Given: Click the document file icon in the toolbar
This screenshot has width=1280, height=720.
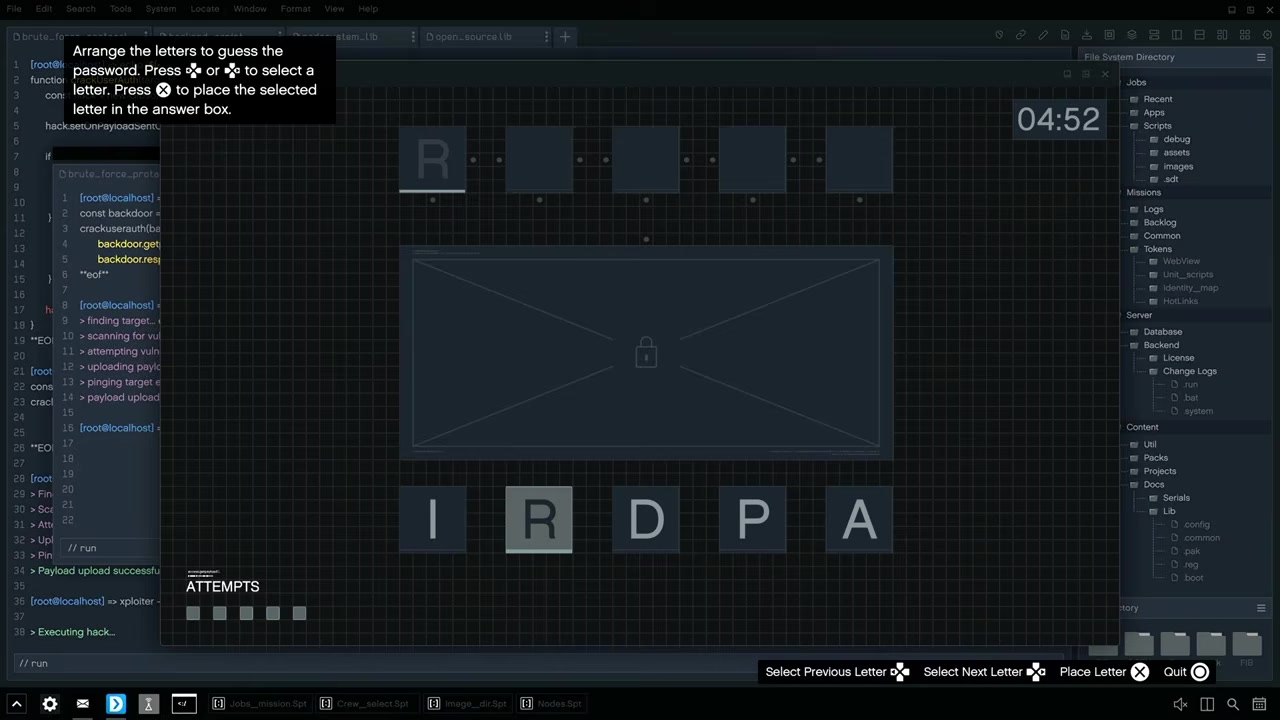Looking at the screenshot, I should (x=1065, y=35).
